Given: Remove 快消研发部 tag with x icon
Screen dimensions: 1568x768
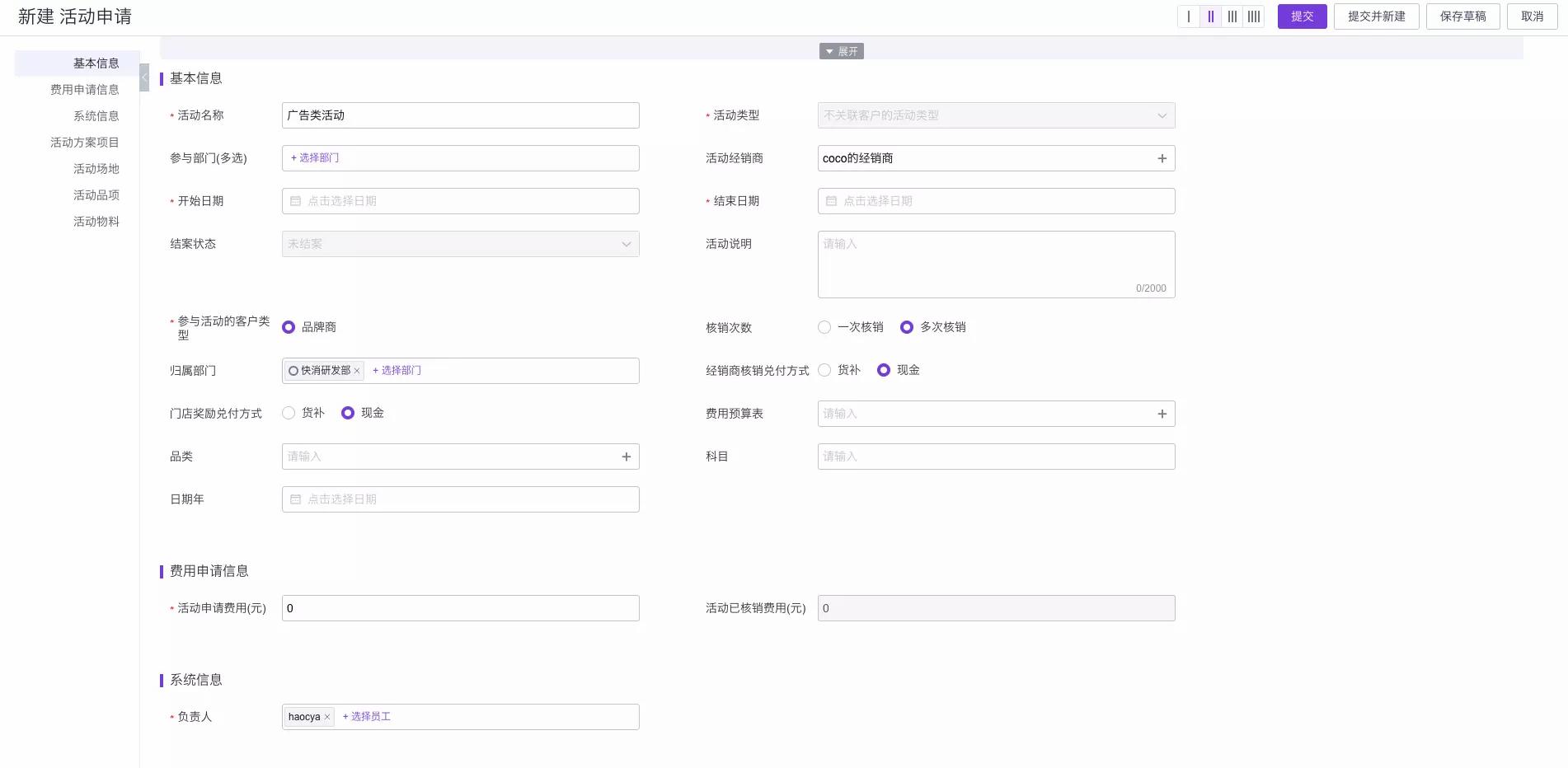Looking at the screenshot, I should (x=357, y=371).
